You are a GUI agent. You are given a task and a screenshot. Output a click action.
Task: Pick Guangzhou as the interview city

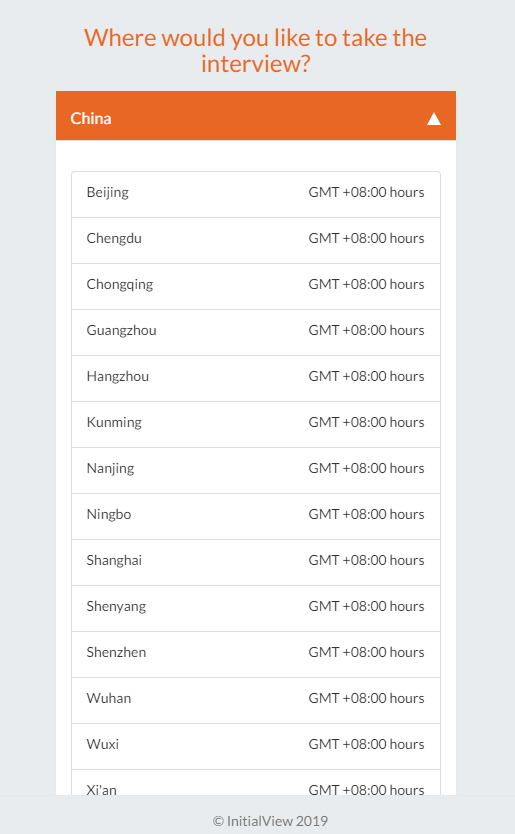[x=256, y=332]
